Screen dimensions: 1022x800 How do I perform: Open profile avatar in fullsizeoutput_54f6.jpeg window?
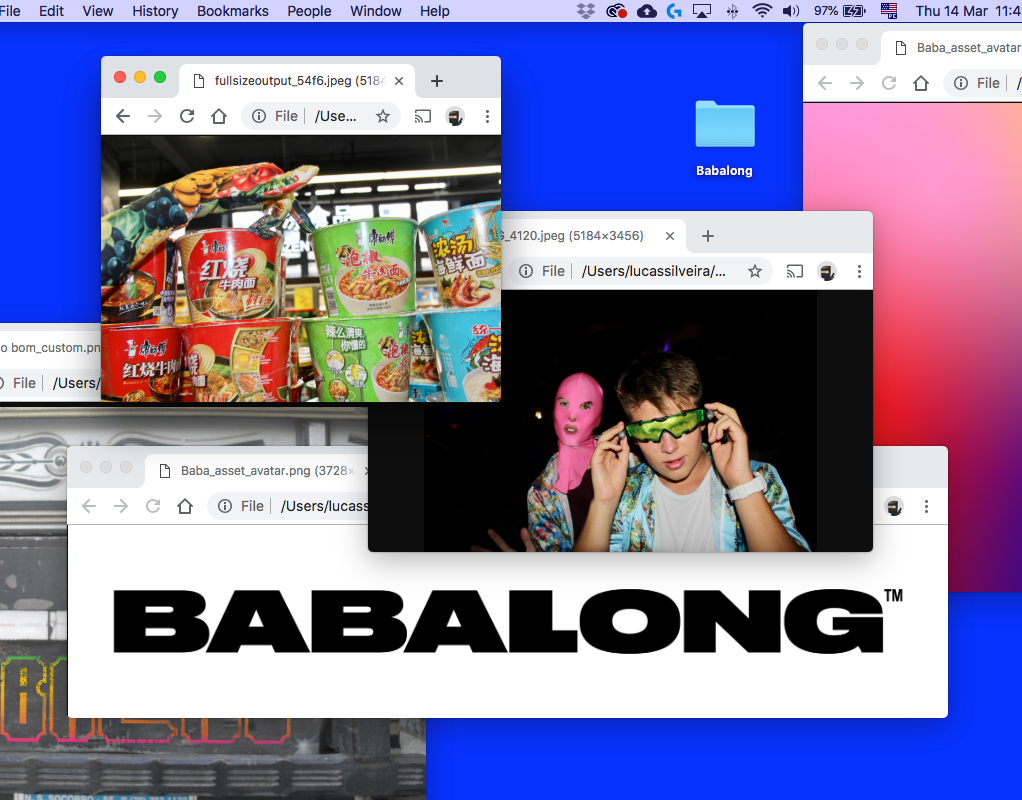tap(455, 117)
